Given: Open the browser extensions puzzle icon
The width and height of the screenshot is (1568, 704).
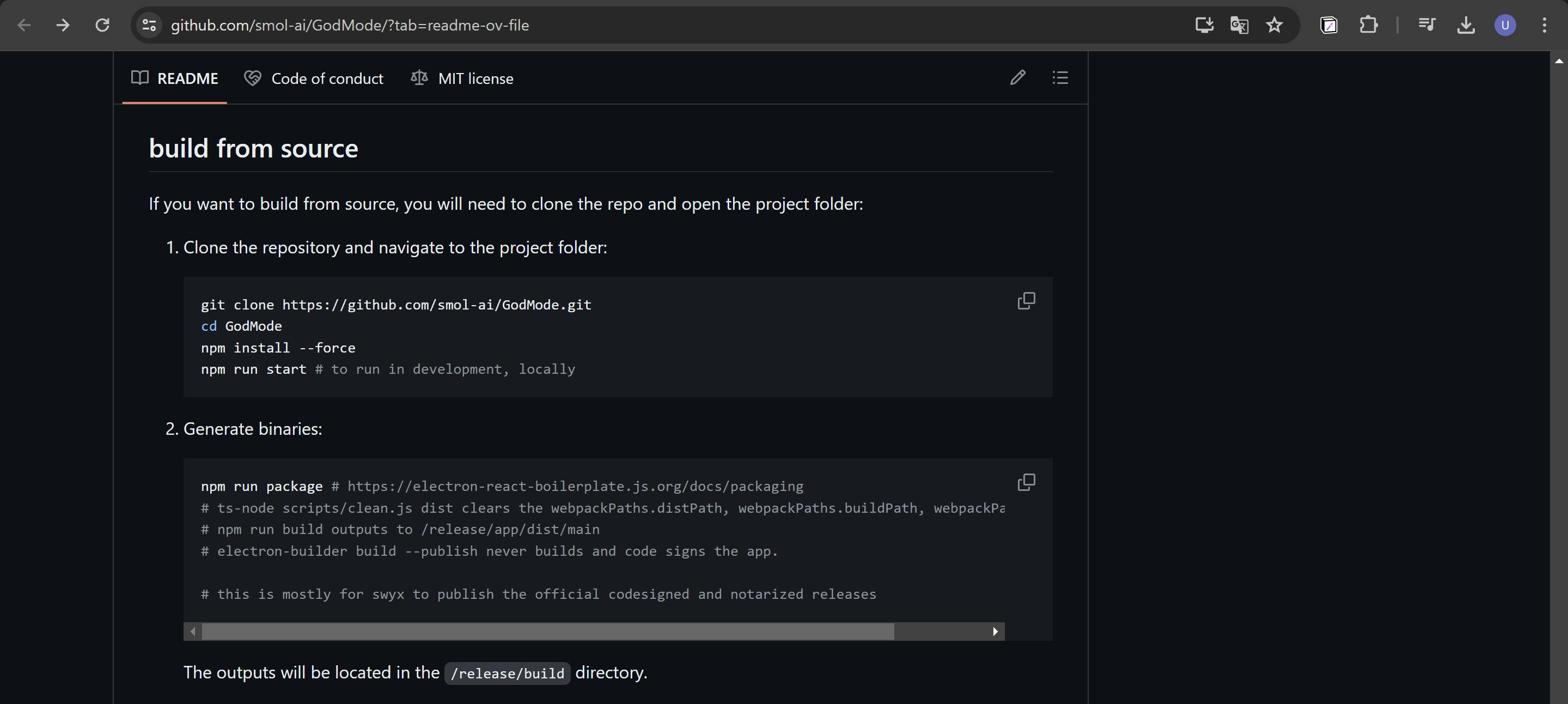Looking at the screenshot, I should pos(1368,25).
